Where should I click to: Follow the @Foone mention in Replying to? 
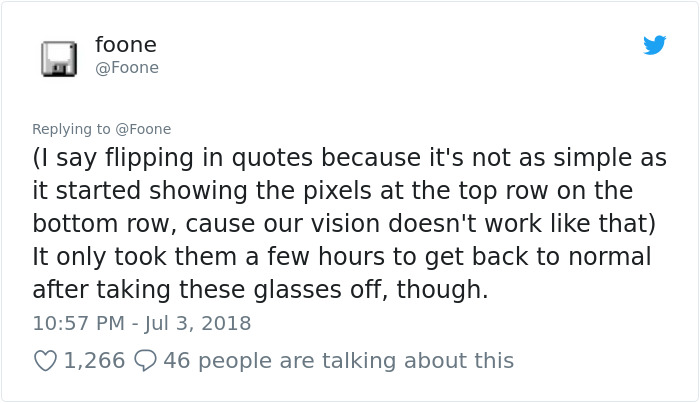click(143, 129)
